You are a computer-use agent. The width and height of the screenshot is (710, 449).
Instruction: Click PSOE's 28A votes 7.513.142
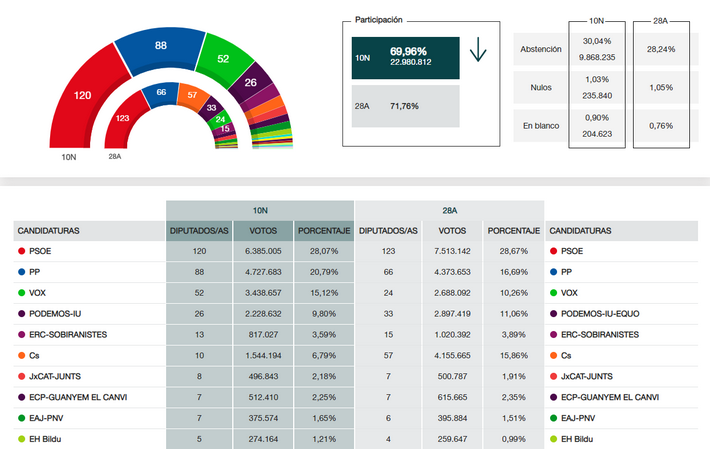click(x=452, y=251)
